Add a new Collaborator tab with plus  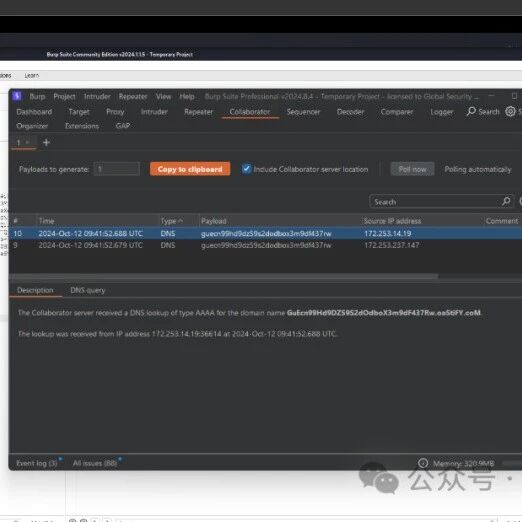coord(46,143)
